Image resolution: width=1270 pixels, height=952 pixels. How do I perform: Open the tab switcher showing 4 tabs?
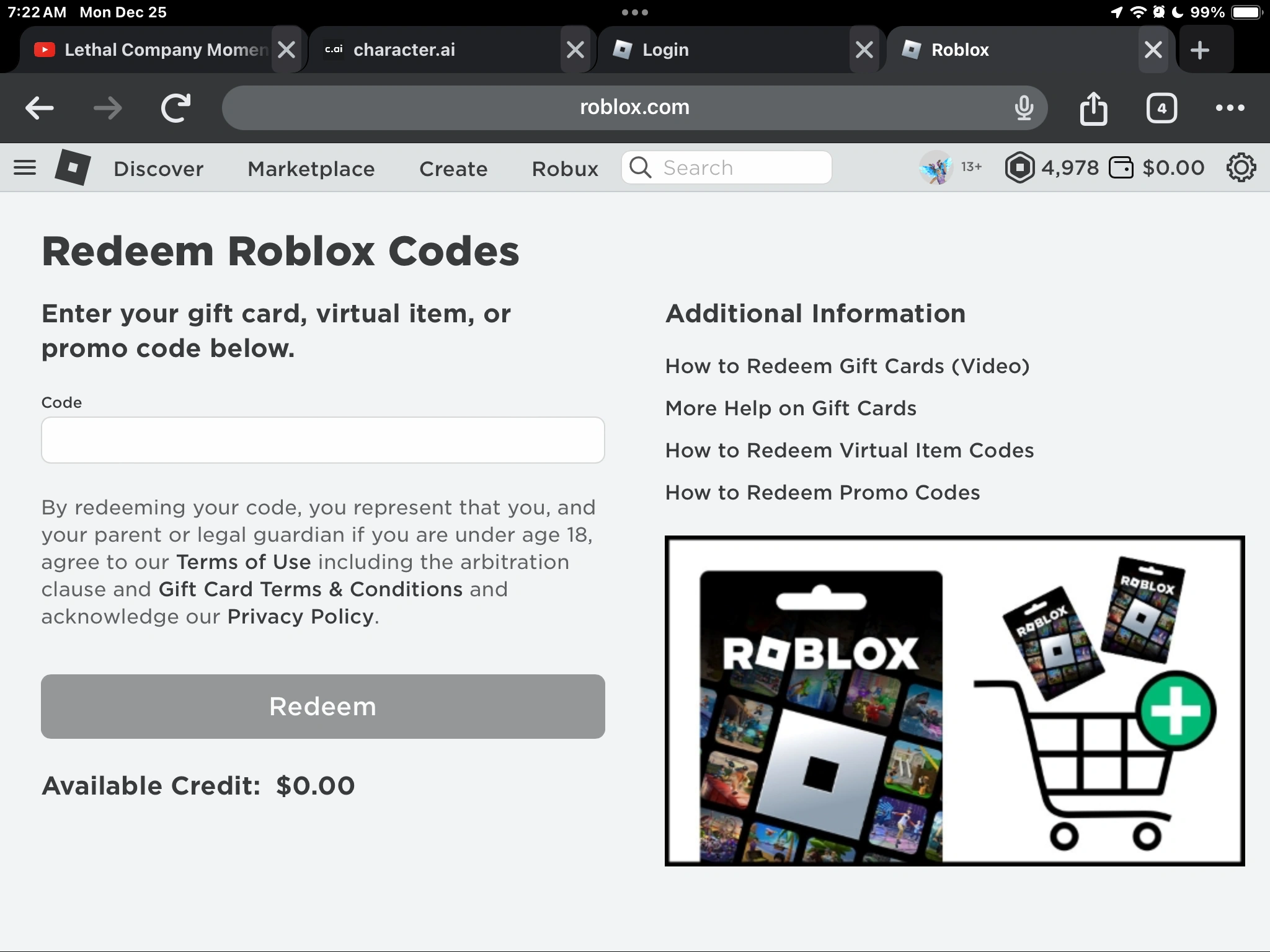[1161, 108]
